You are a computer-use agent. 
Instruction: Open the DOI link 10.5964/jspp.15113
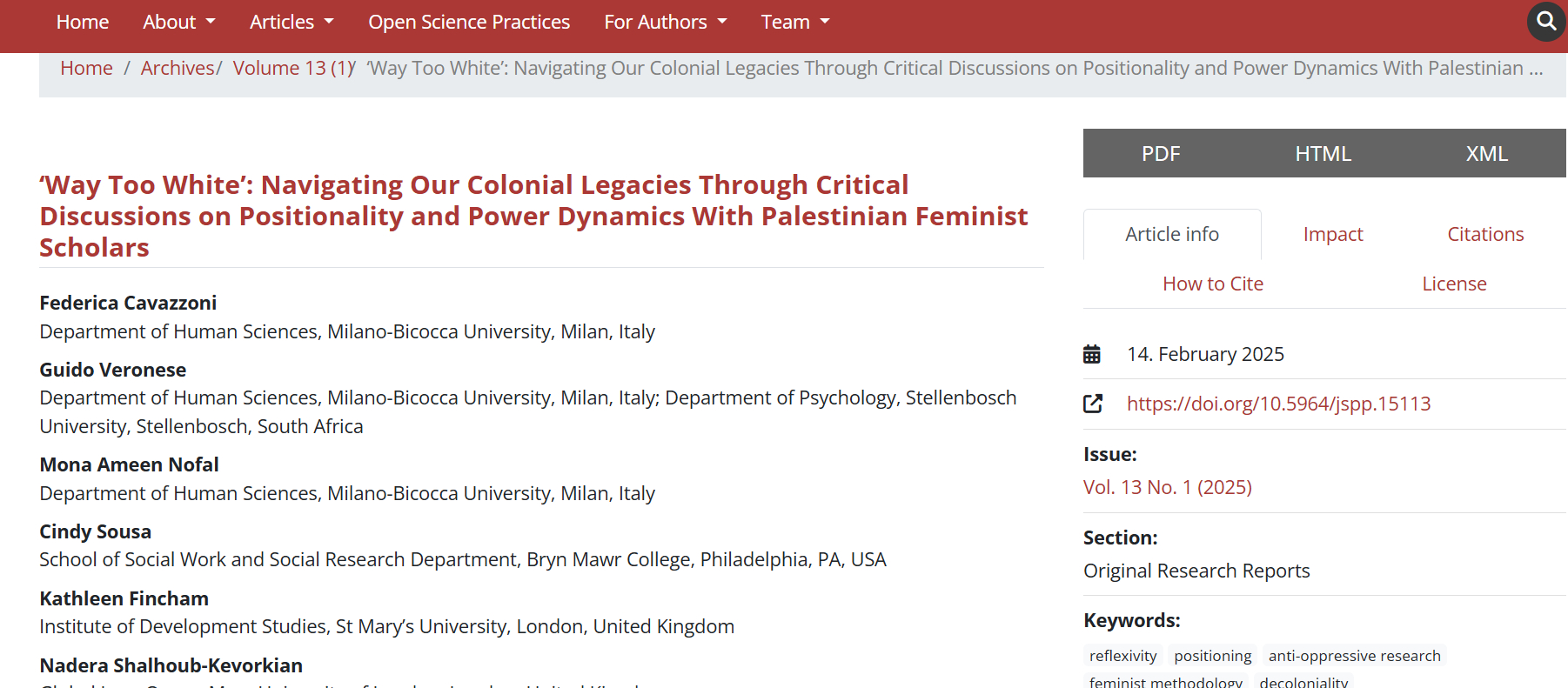1278,404
